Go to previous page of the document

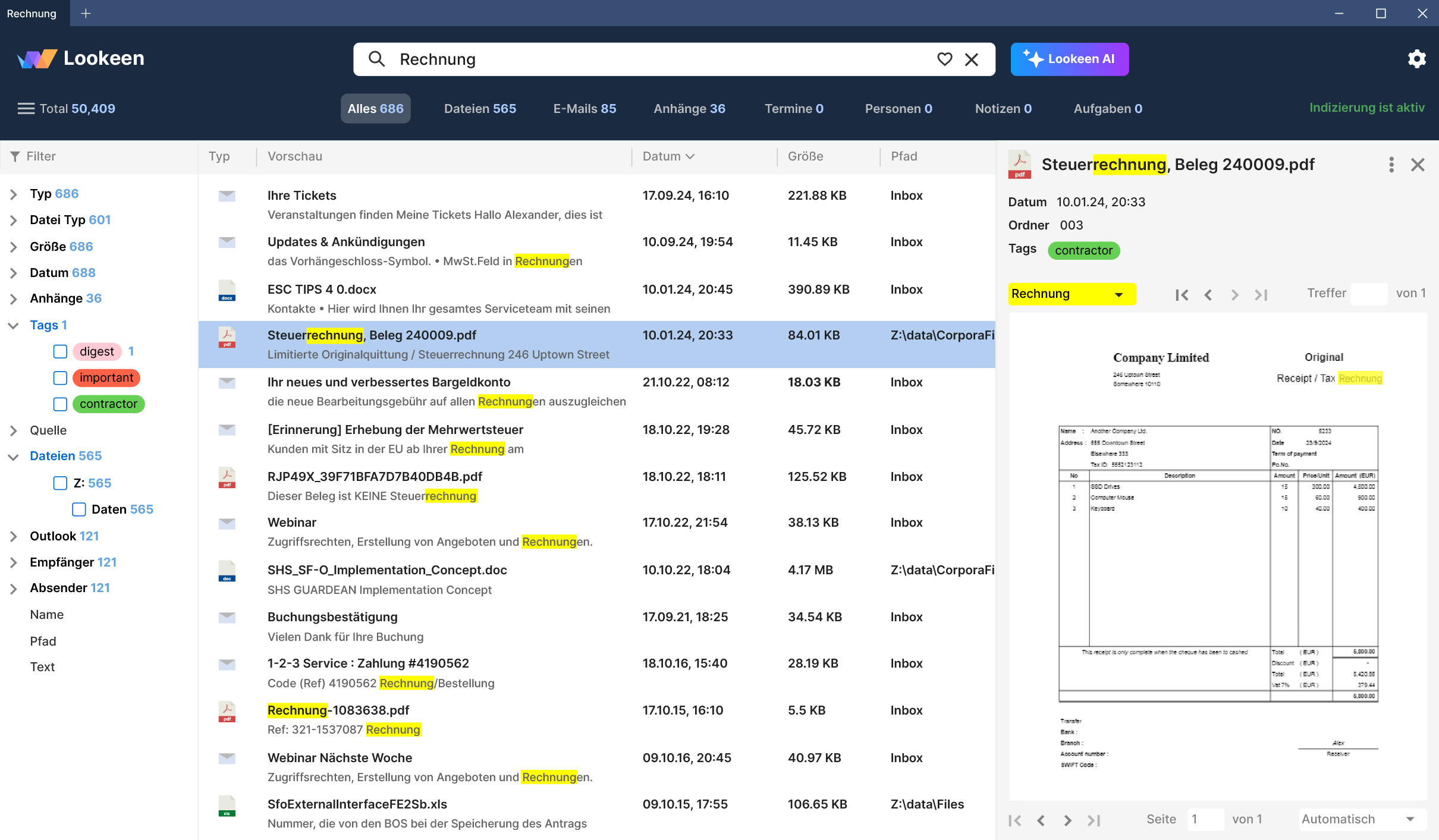[1041, 820]
